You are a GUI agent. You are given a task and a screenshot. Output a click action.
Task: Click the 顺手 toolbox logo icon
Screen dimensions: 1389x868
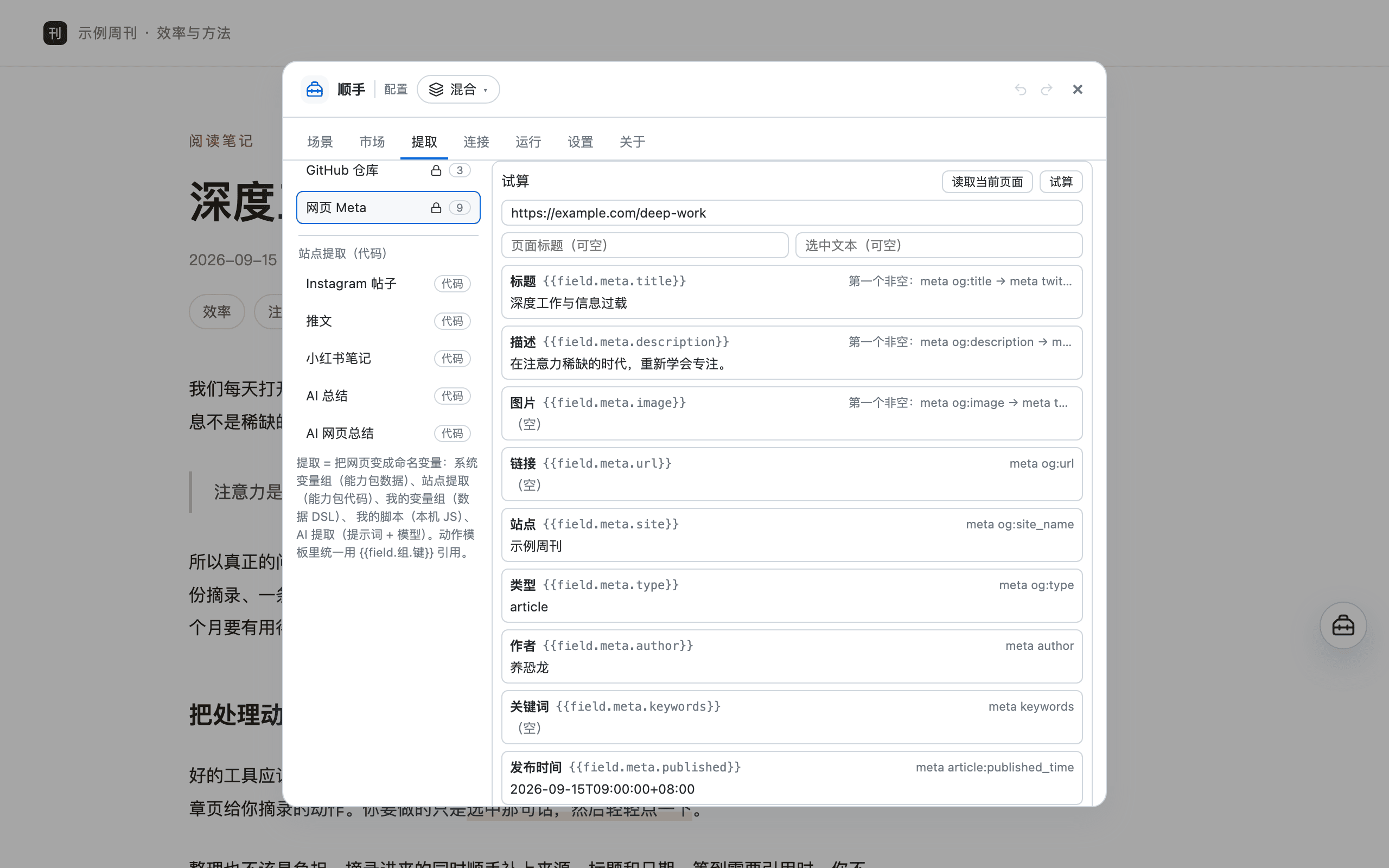tap(315, 90)
